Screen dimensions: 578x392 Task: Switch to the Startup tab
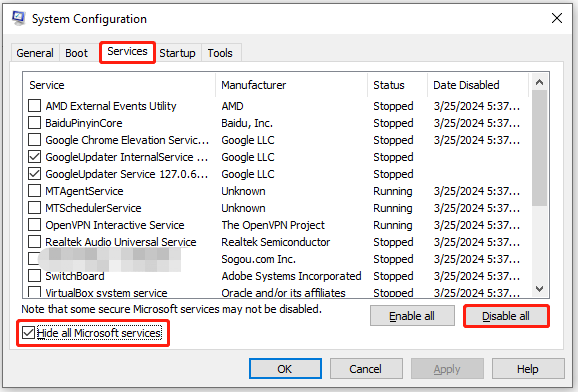[x=177, y=53]
